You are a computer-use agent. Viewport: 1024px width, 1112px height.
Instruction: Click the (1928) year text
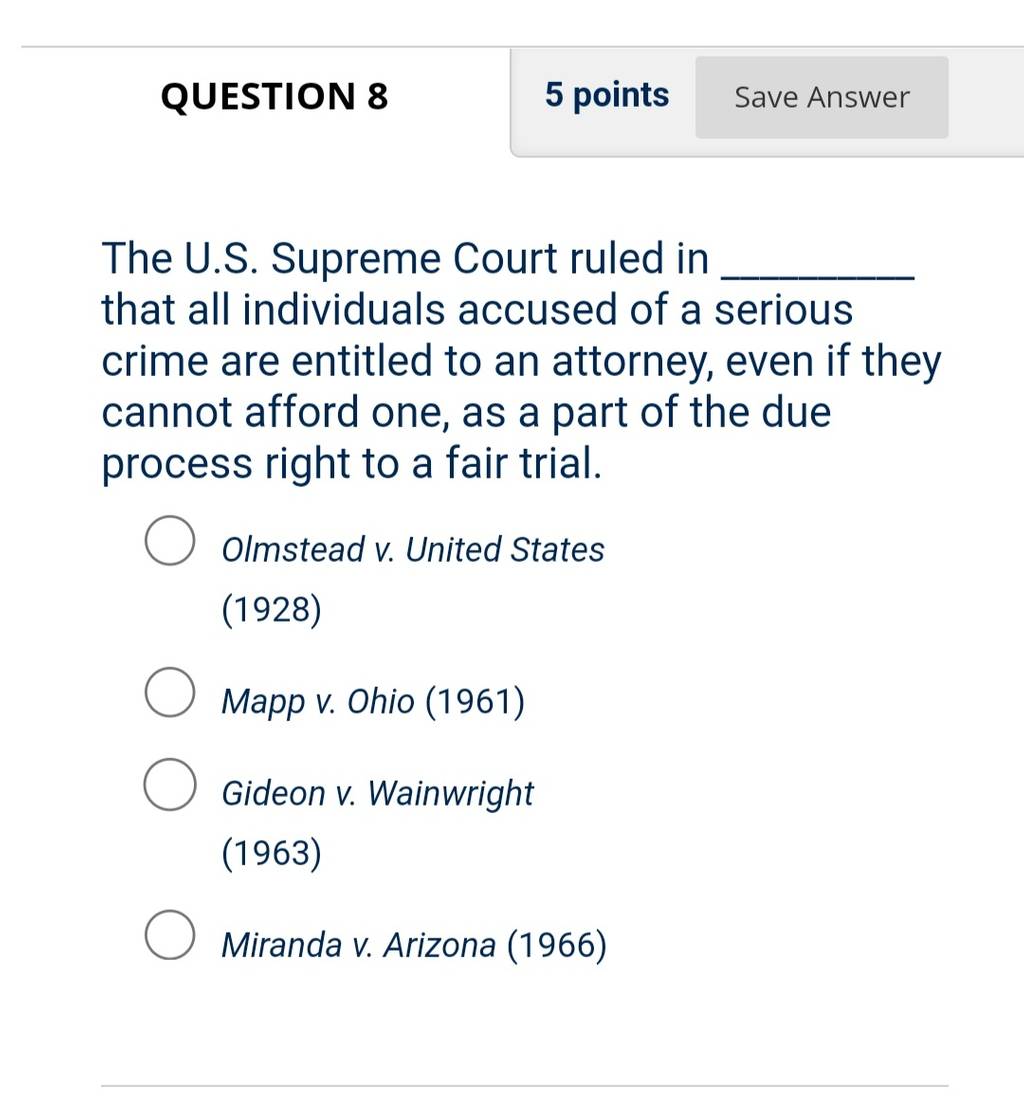[272, 610]
